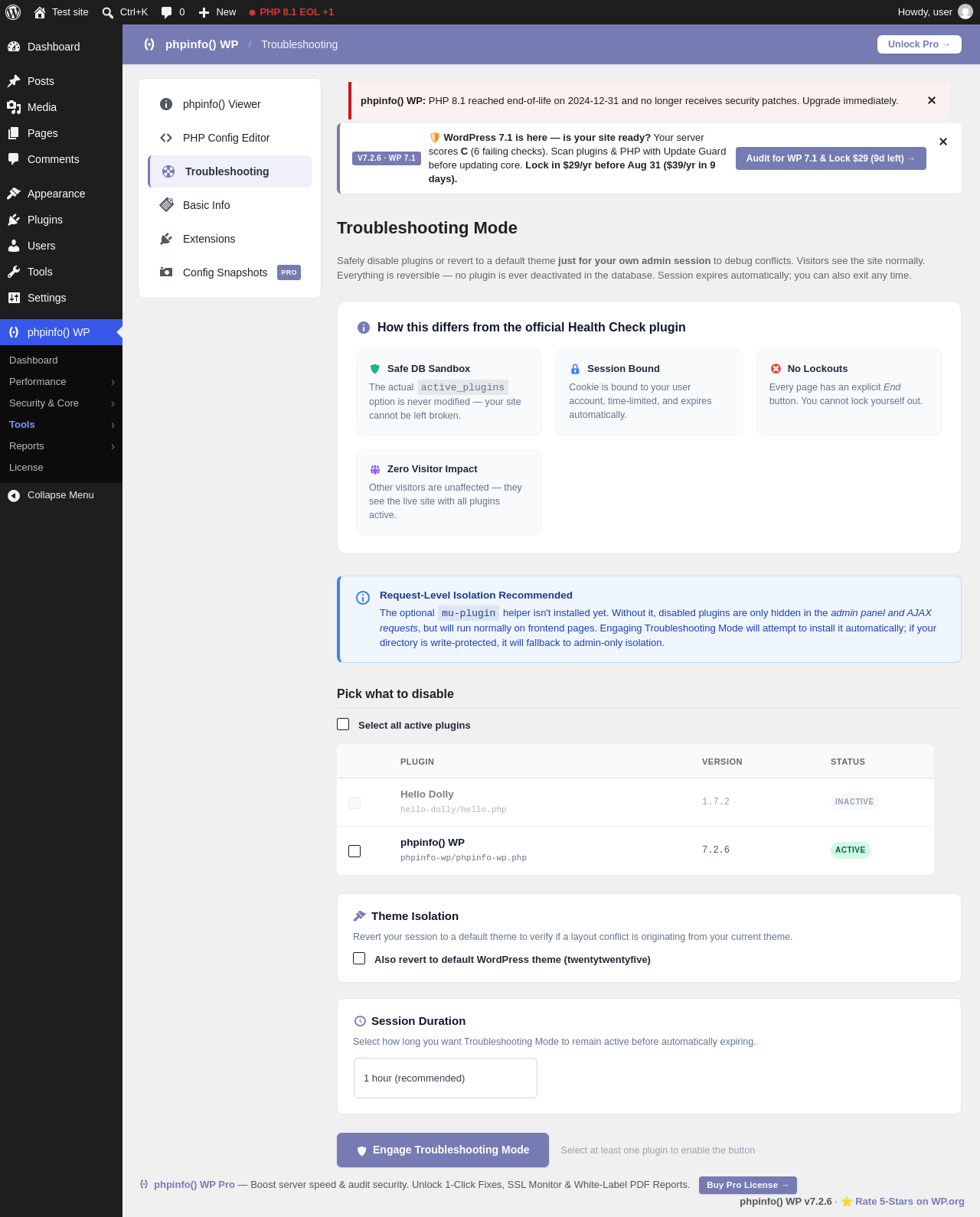
Task: Open the session duration dropdown
Action: 446,1078
